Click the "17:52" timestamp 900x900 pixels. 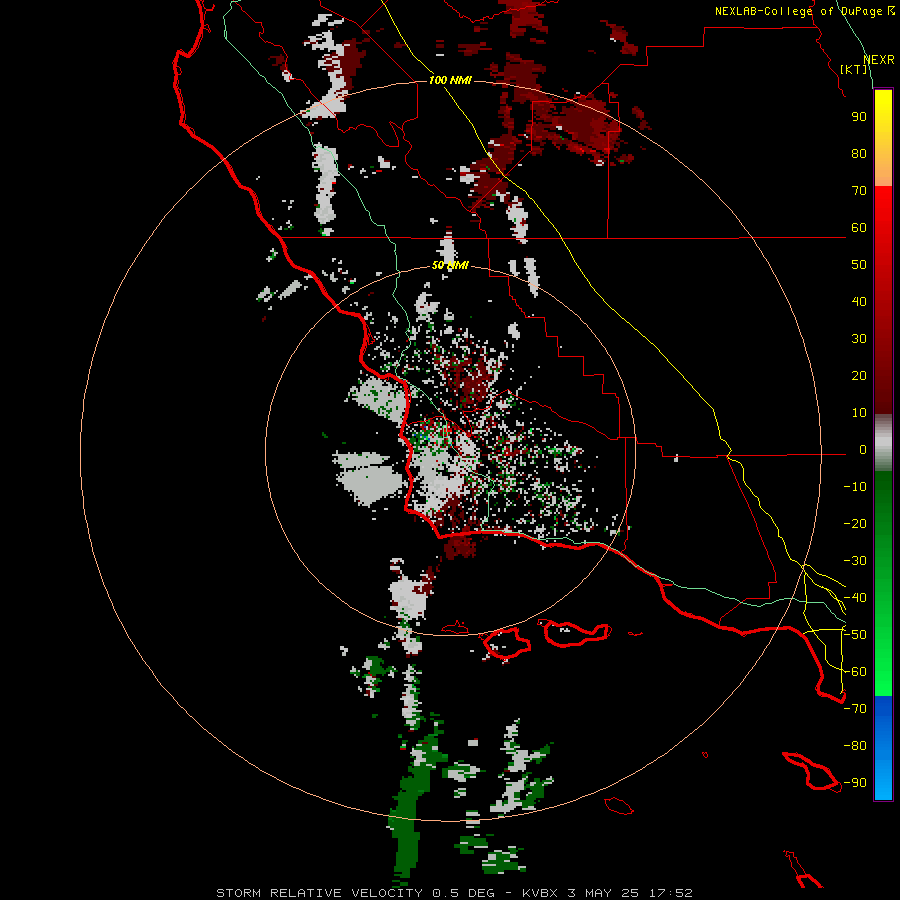click(x=670, y=893)
